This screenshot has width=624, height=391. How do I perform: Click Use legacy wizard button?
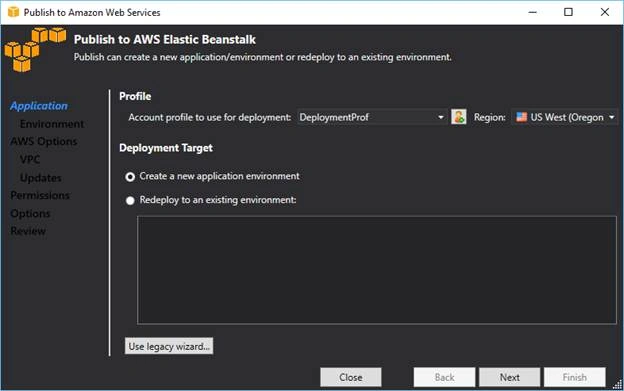tap(169, 346)
